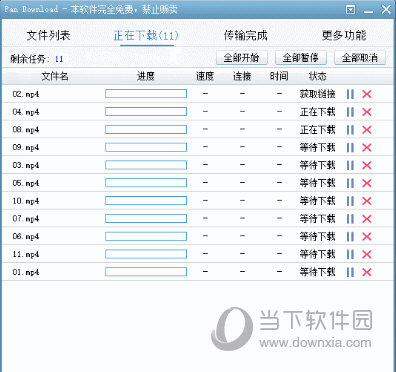The image size is (396, 372).
Task: Cancel the 07.mp4 download
Action: [367, 219]
